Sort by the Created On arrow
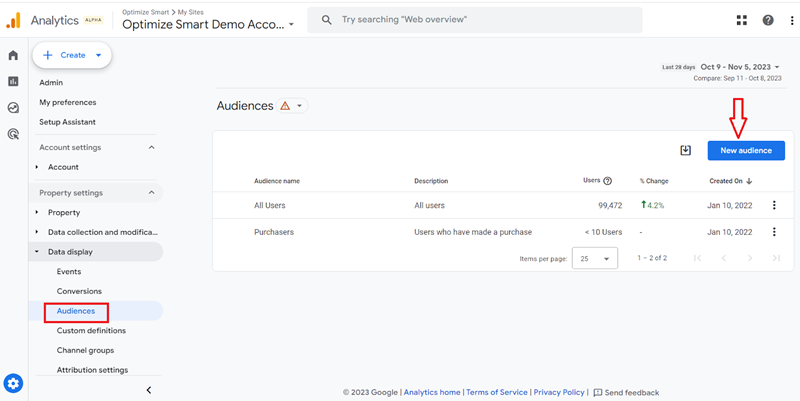Image resolution: width=800 pixels, height=401 pixels. click(x=749, y=181)
